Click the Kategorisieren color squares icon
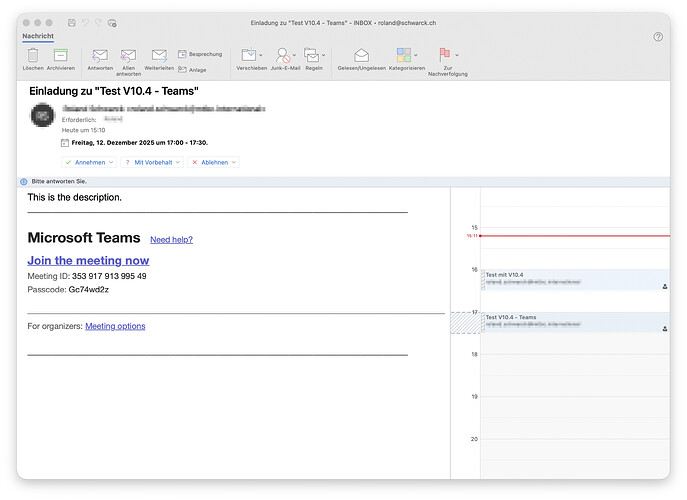The width and height of the screenshot is (687, 500). pos(404,55)
